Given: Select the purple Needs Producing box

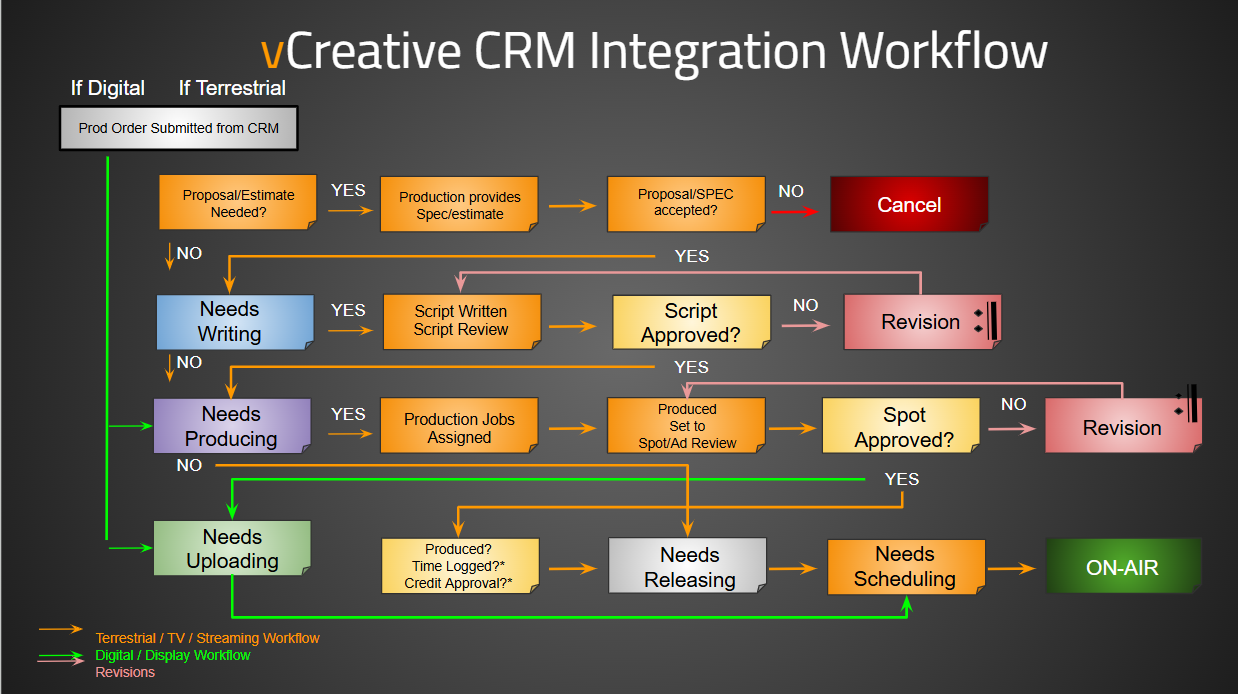Looking at the screenshot, I should tap(232, 426).
